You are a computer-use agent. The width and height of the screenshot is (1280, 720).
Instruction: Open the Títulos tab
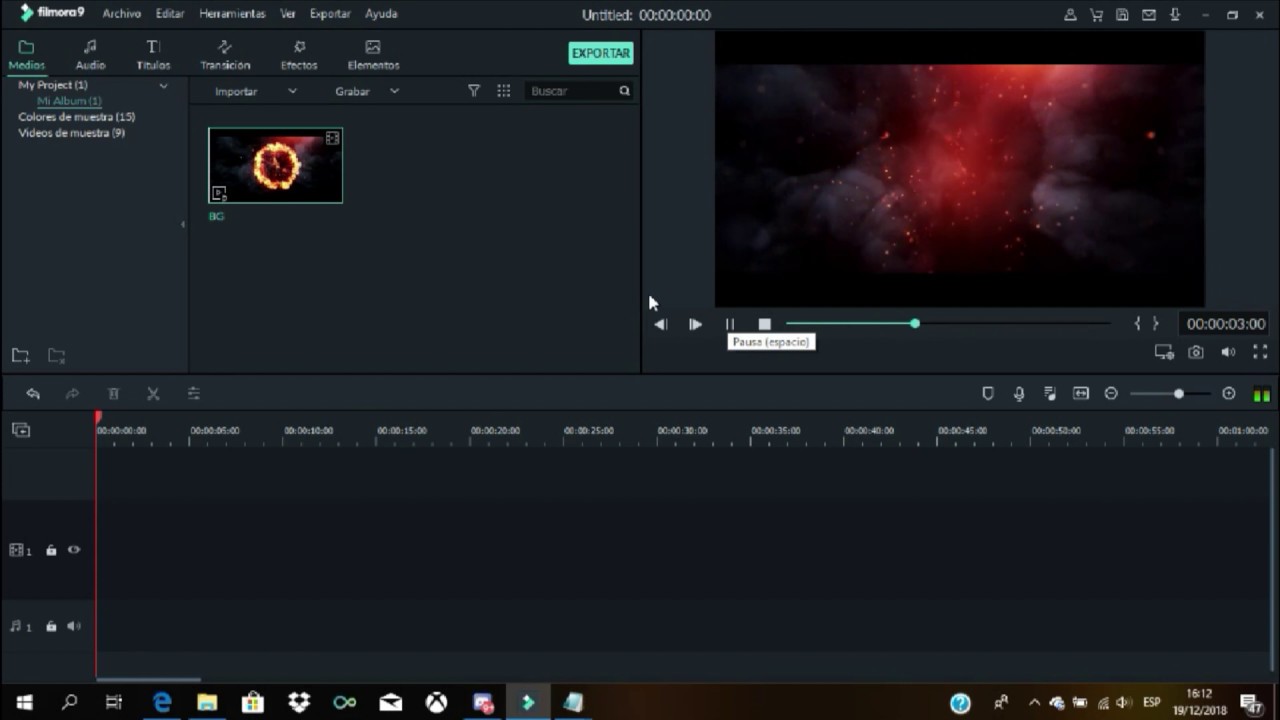pos(153,55)
